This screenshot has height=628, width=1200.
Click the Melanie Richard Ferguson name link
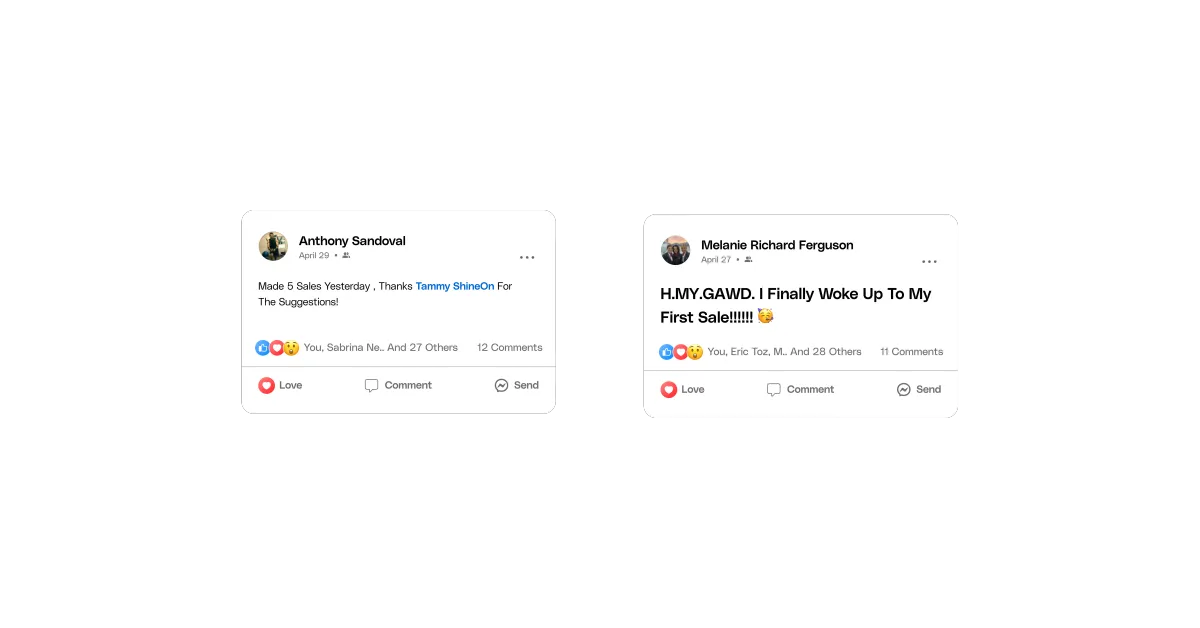[x=777, y=245]
